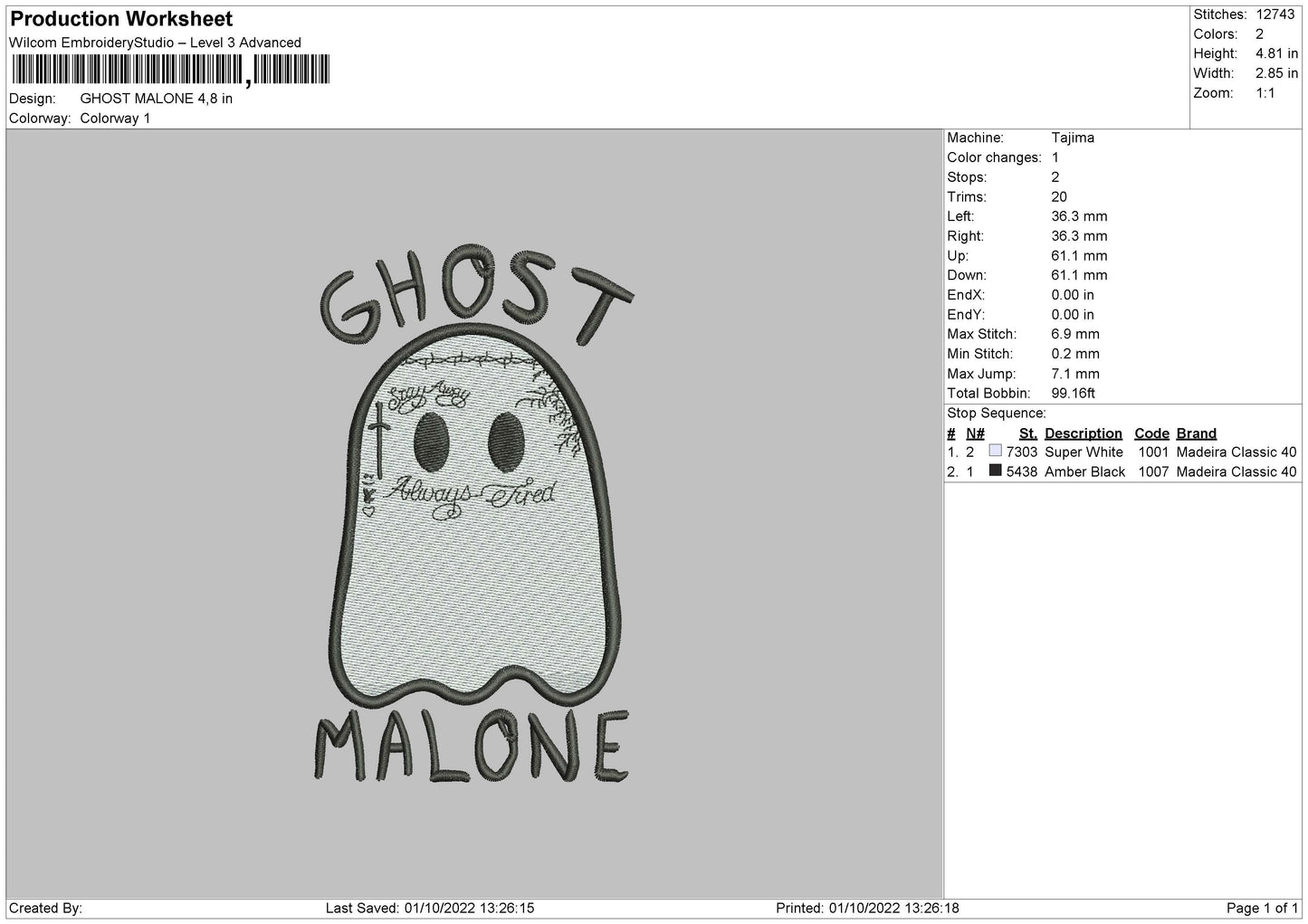Click the Super White color swatch
The height and width of the screenshot is (924, 1308).
tap(996, 451)
